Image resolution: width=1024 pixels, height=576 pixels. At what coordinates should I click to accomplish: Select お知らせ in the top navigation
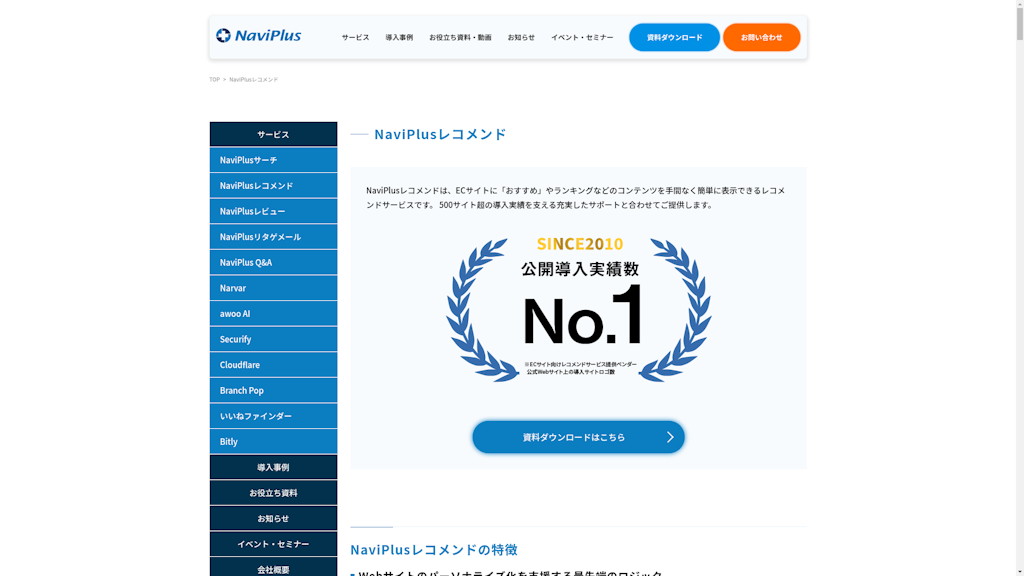click(x=521, y=37)
